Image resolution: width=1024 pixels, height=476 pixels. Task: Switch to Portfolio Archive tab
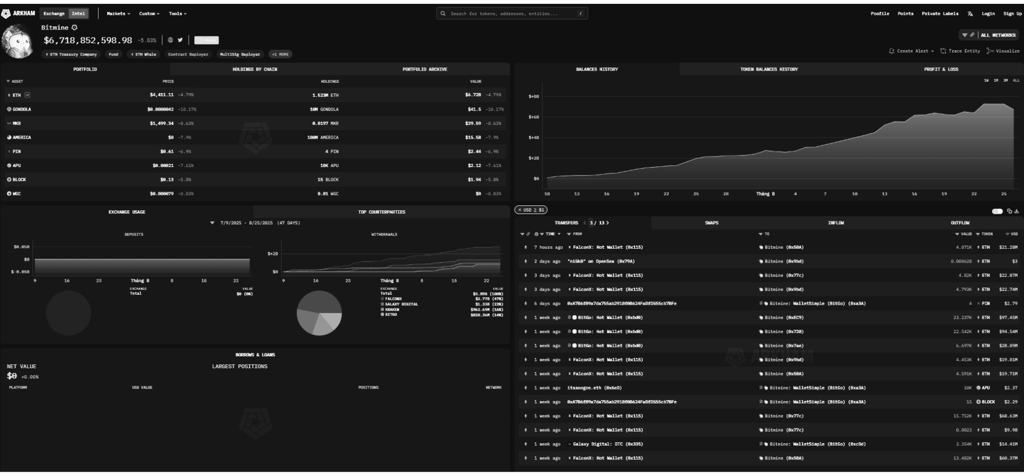click(x=424, y=69)
